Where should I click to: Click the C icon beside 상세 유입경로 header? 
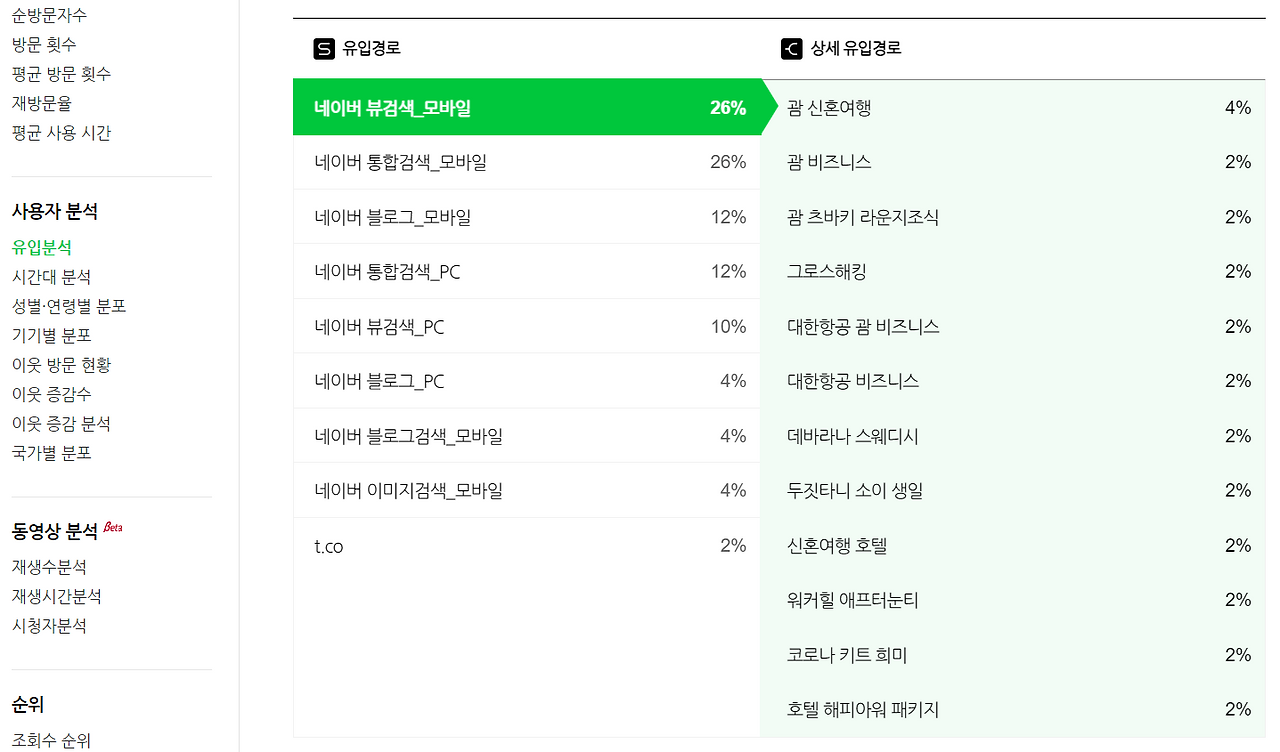pos(789,47)
